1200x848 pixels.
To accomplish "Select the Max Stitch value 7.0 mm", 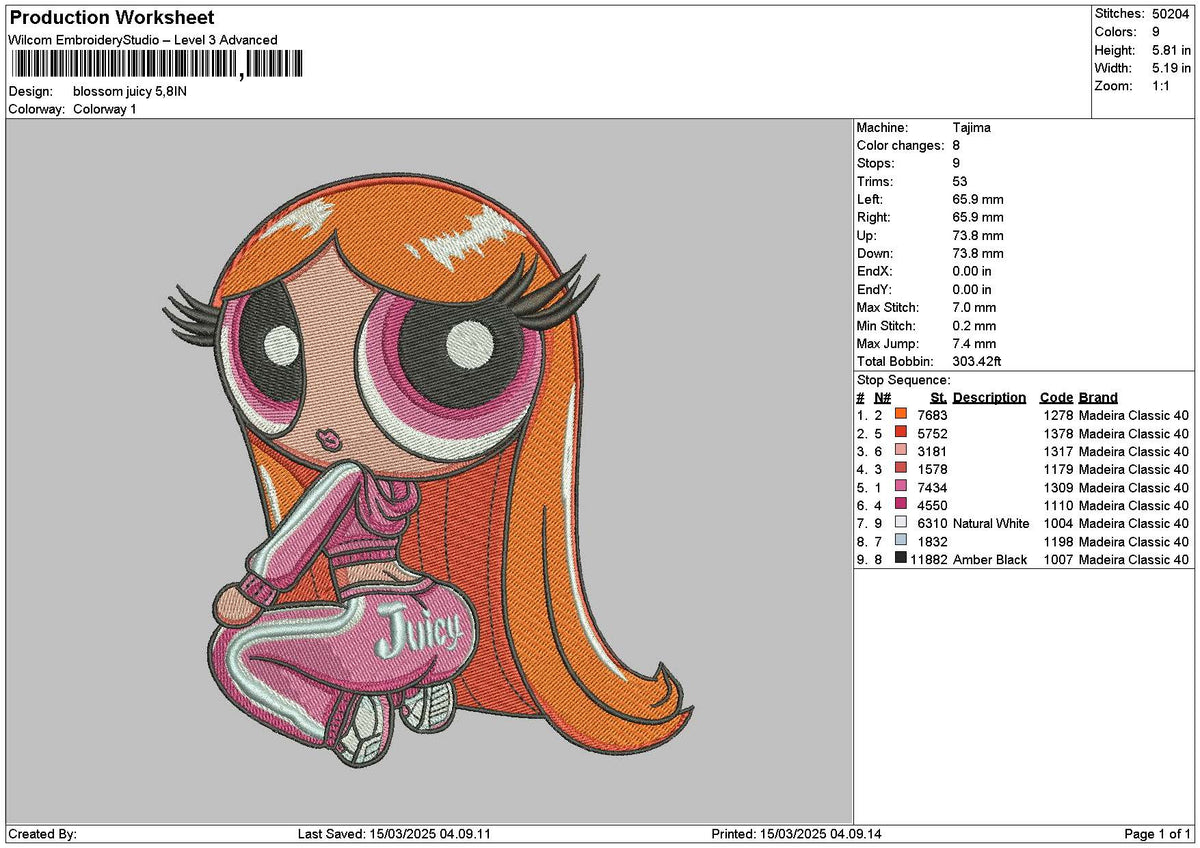I will click(975, 308).
